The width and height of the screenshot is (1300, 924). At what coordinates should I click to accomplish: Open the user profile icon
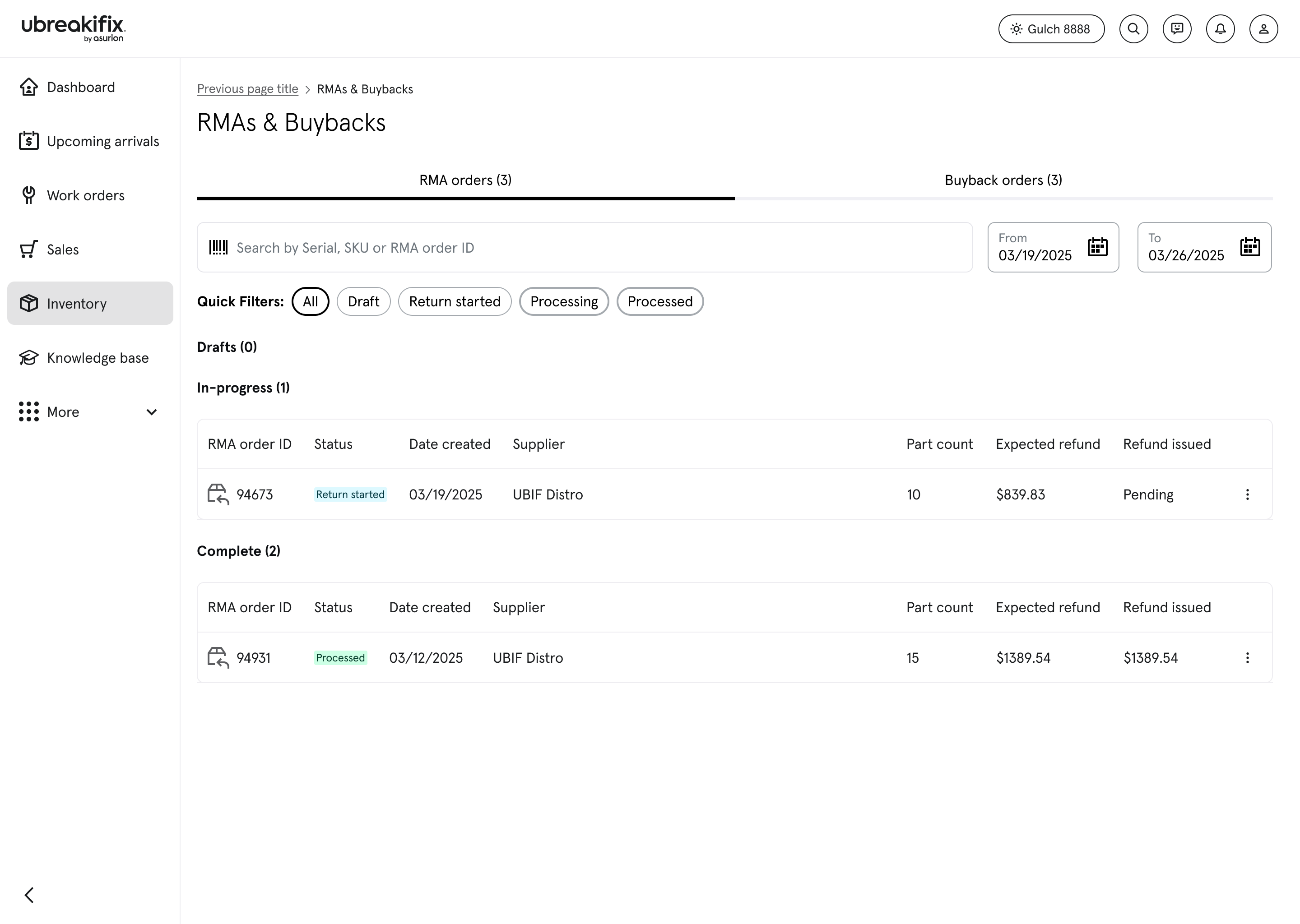[x=1263, y=29]
